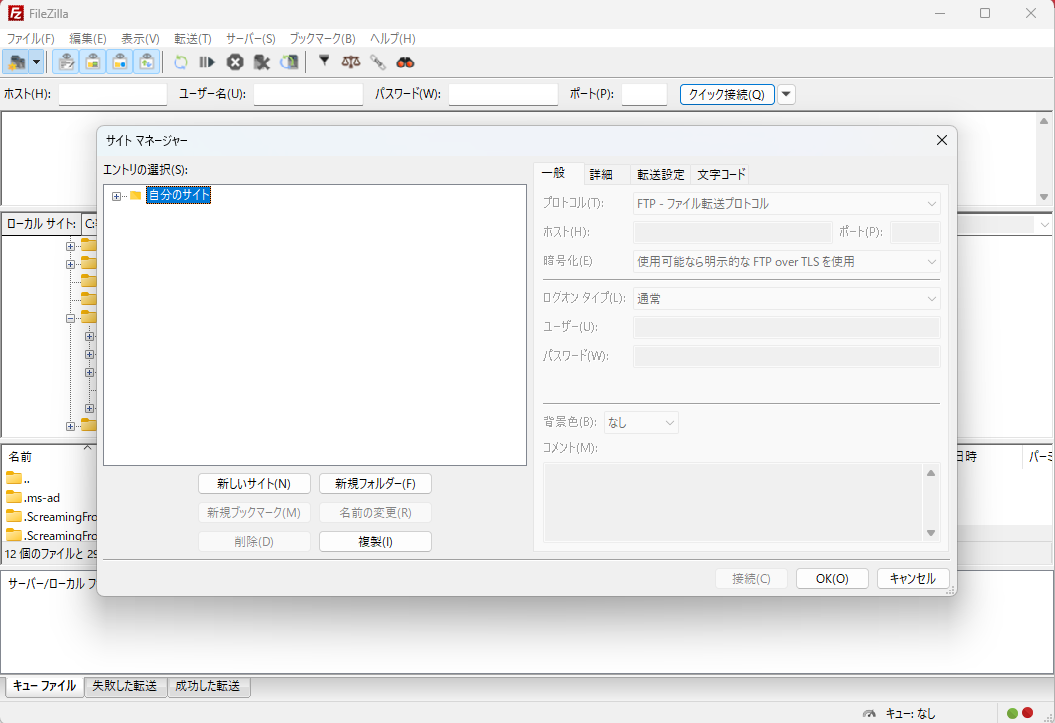This screenshot has width=1055, height=723.
Task: Open the ファイル(F) menu
Action: click(30, 38)
